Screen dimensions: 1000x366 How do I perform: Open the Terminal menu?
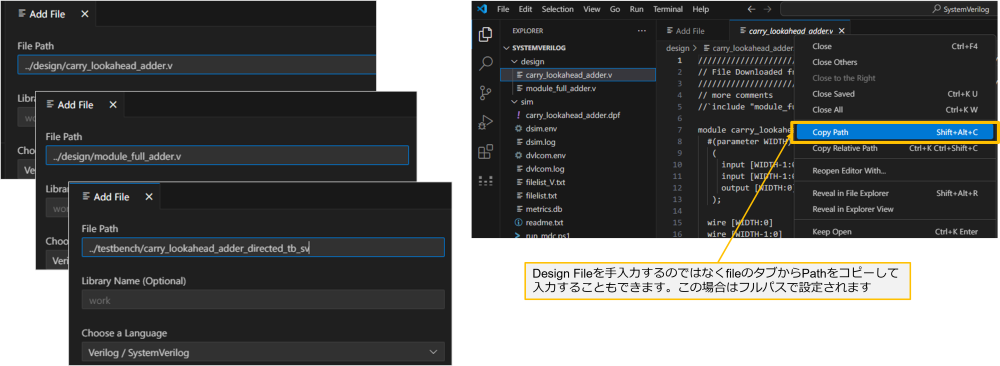pyautogui.click(x=668, y=10)
